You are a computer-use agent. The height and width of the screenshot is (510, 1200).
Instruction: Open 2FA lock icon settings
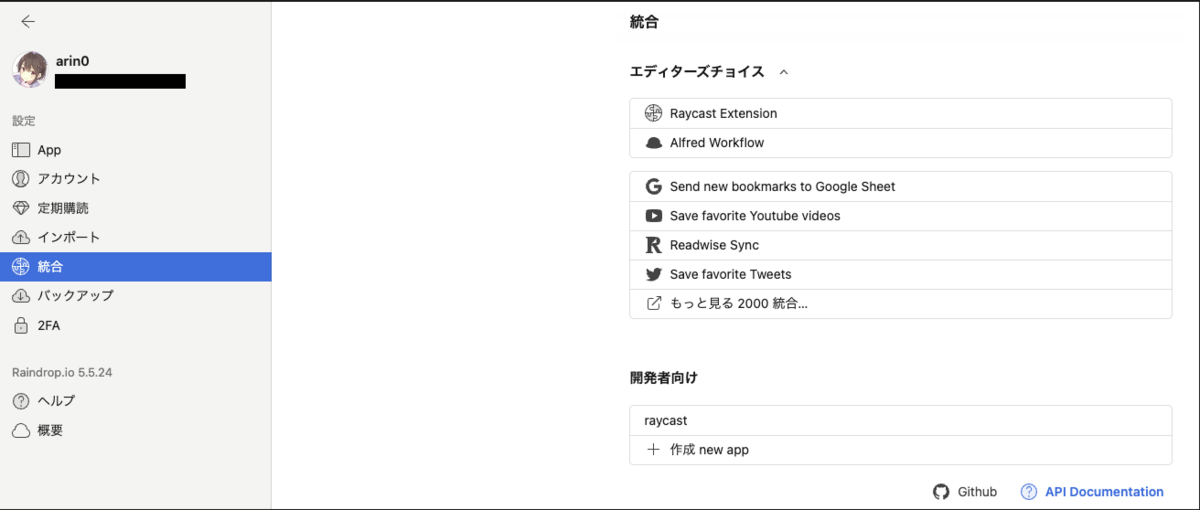coord(21,325)
